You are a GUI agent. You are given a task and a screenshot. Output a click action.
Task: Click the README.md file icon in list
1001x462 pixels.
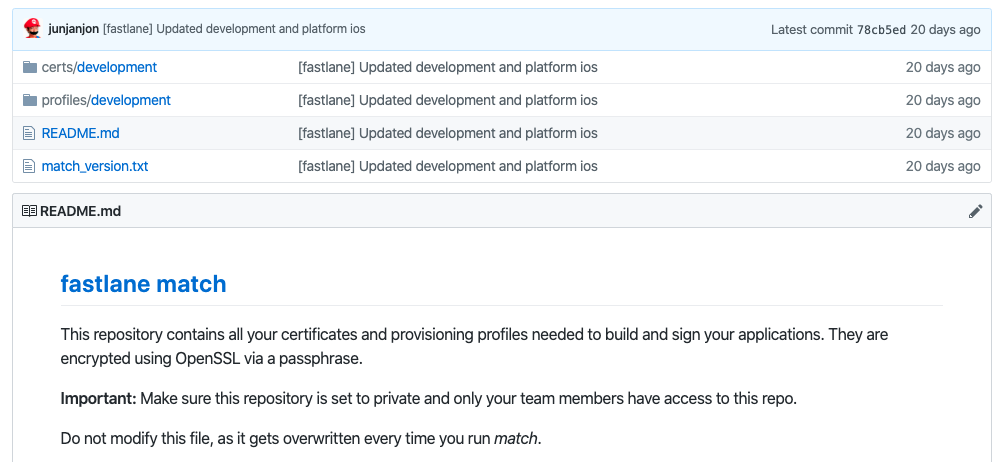pos(30,133)
